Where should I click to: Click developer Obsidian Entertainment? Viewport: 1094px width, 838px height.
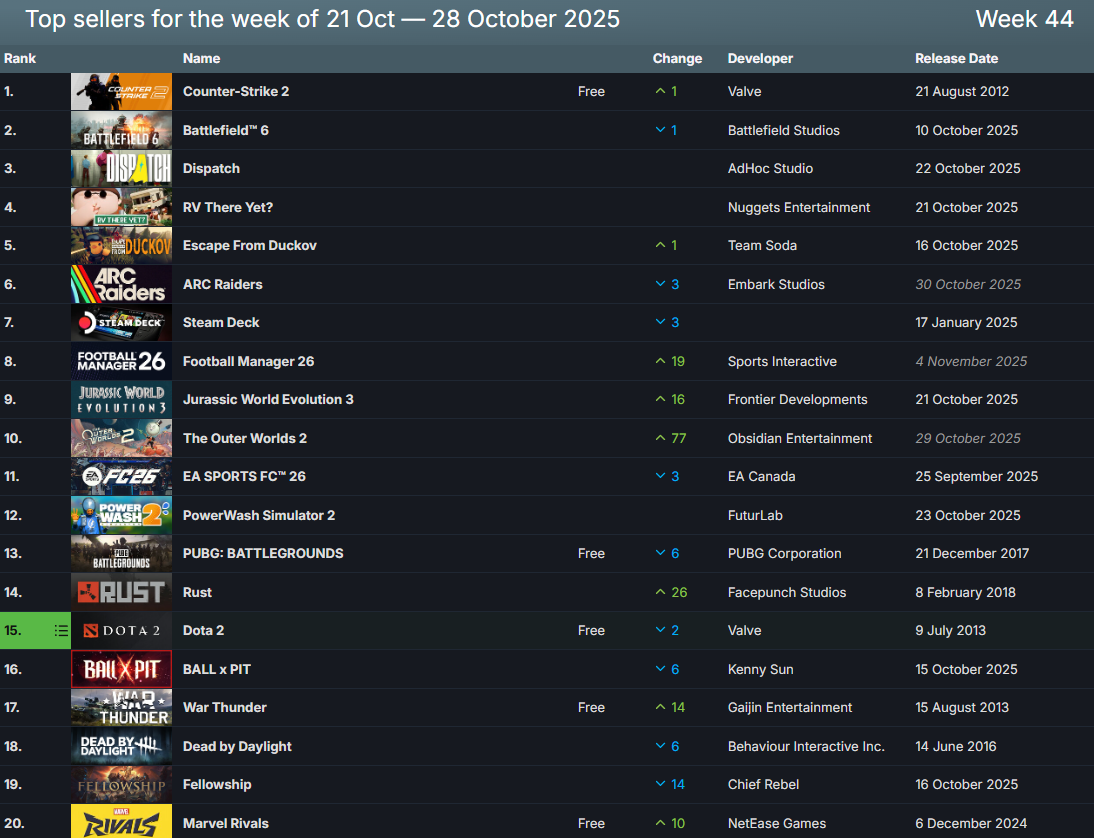800,438
